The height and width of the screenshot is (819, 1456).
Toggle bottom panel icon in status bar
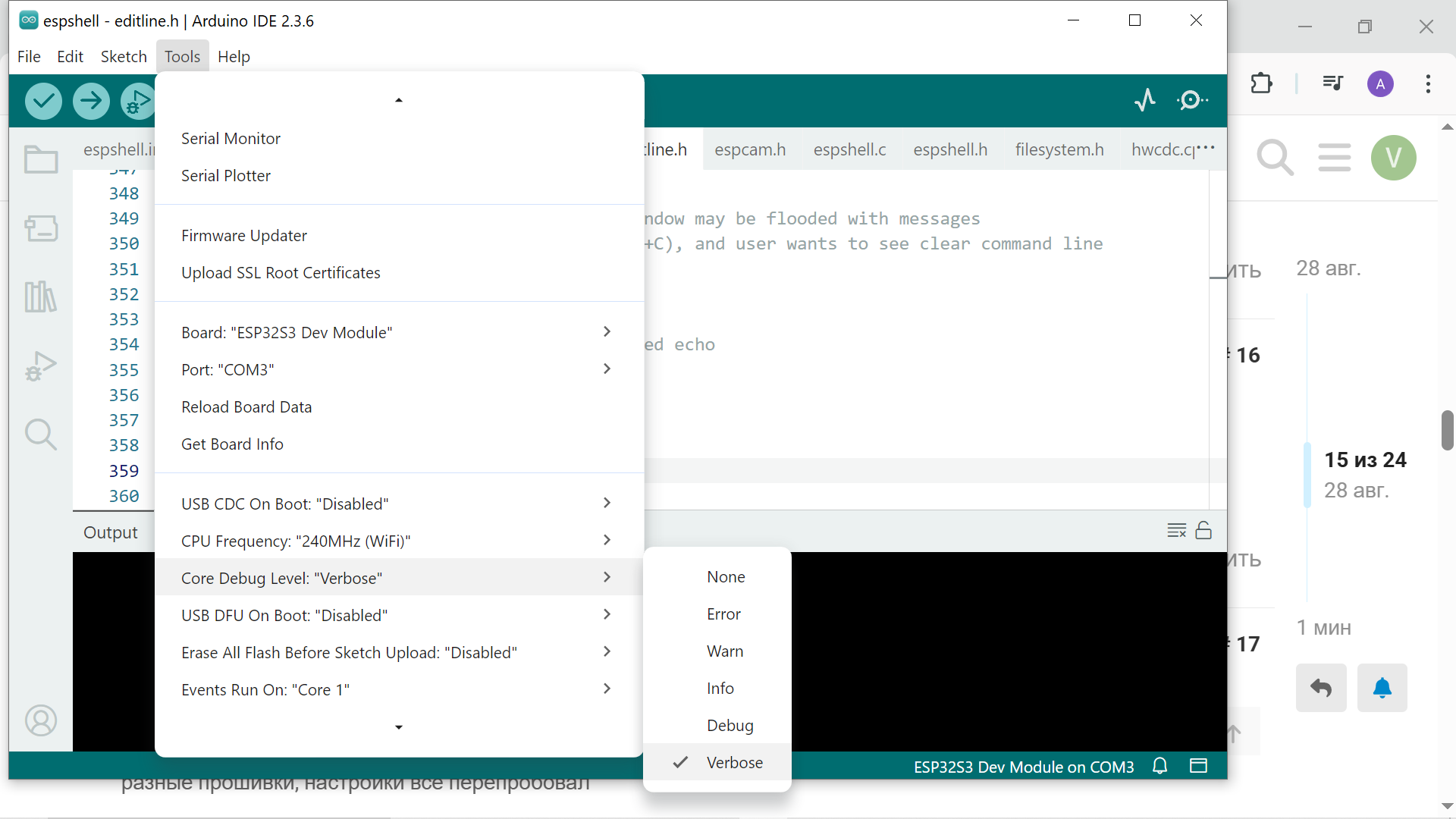coord(1198,766)
